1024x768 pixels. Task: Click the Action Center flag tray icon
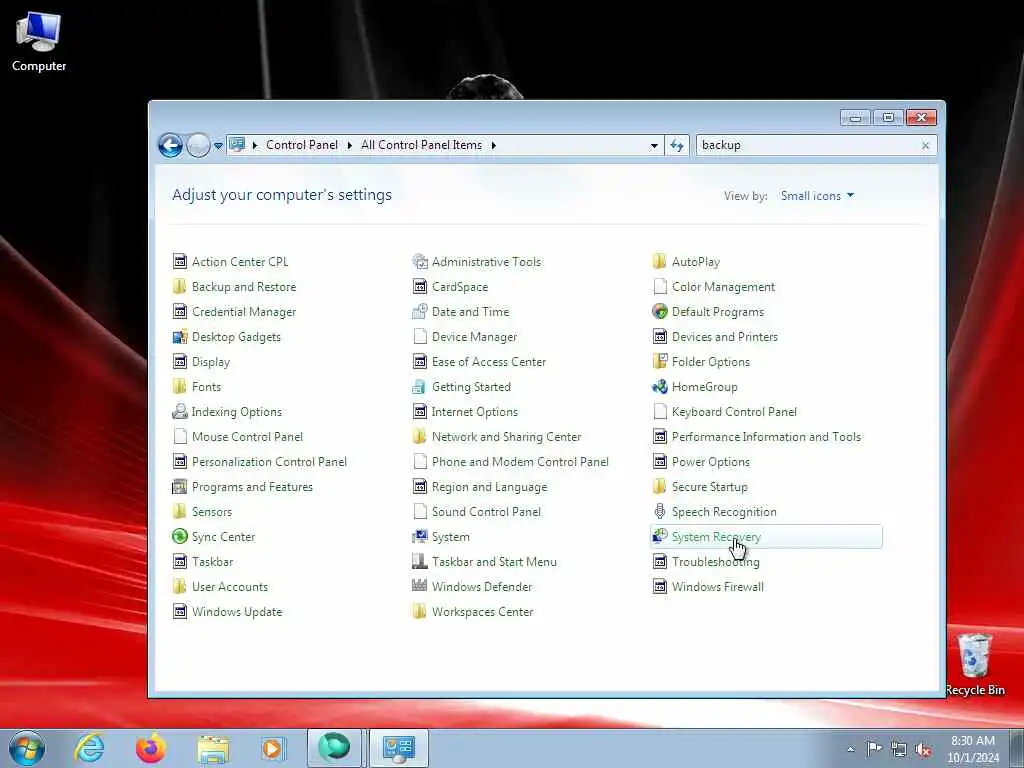pyautogui.click(x=874, y=749)
